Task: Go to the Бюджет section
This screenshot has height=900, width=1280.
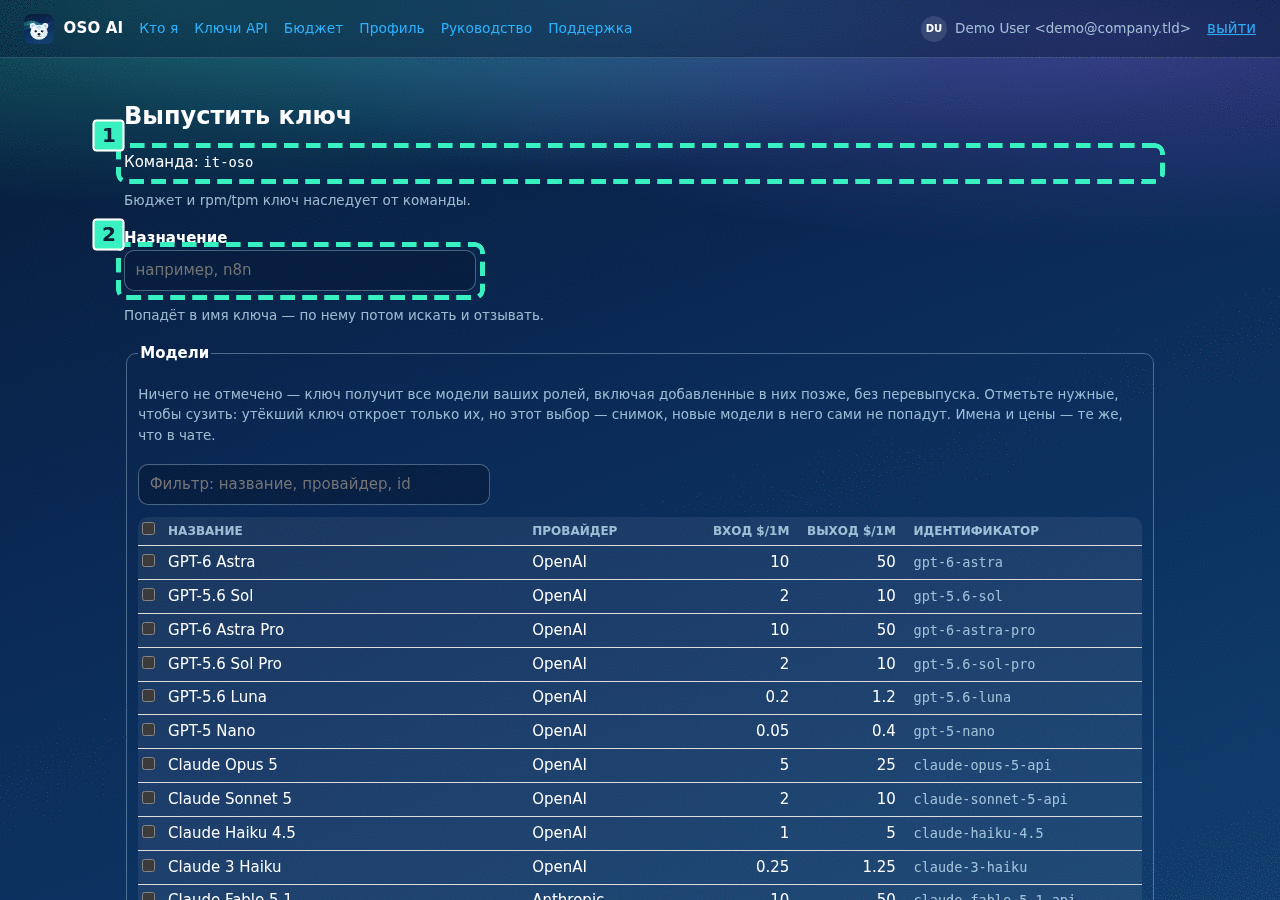Action: [313, 28]
